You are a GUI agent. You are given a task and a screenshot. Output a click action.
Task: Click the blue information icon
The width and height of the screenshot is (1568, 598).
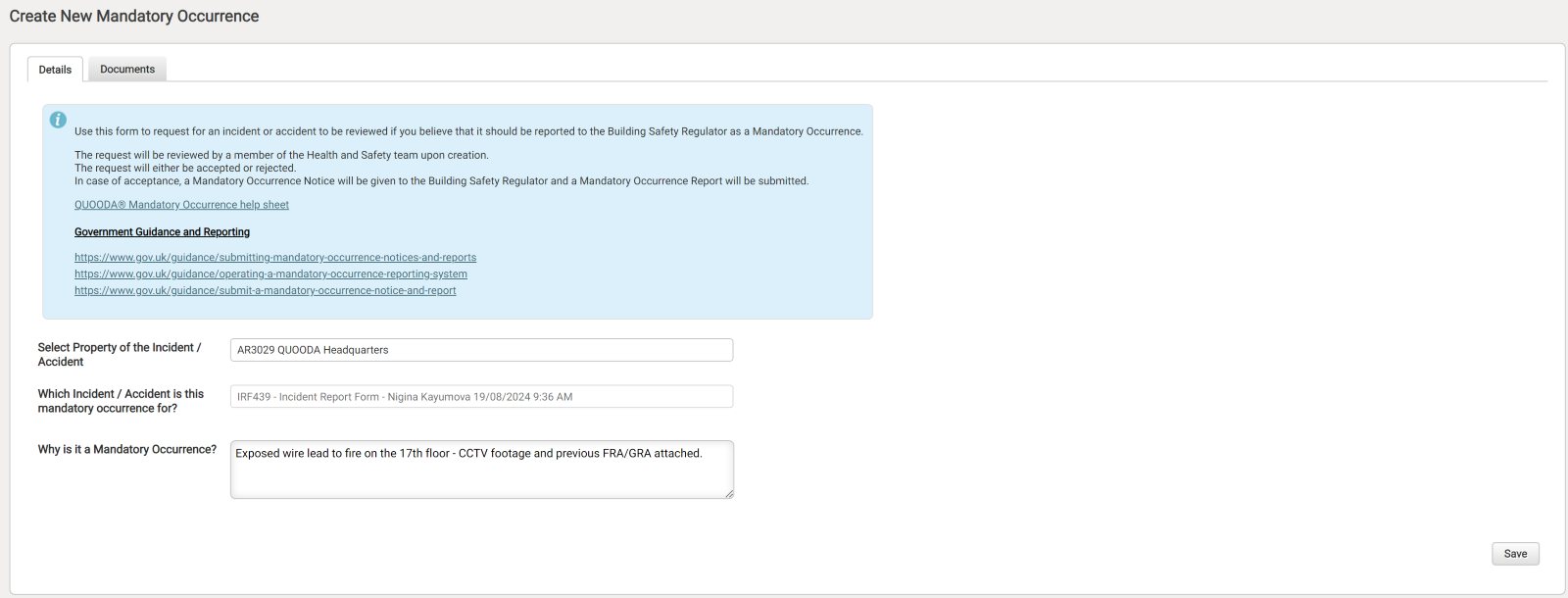click(58, 120)
